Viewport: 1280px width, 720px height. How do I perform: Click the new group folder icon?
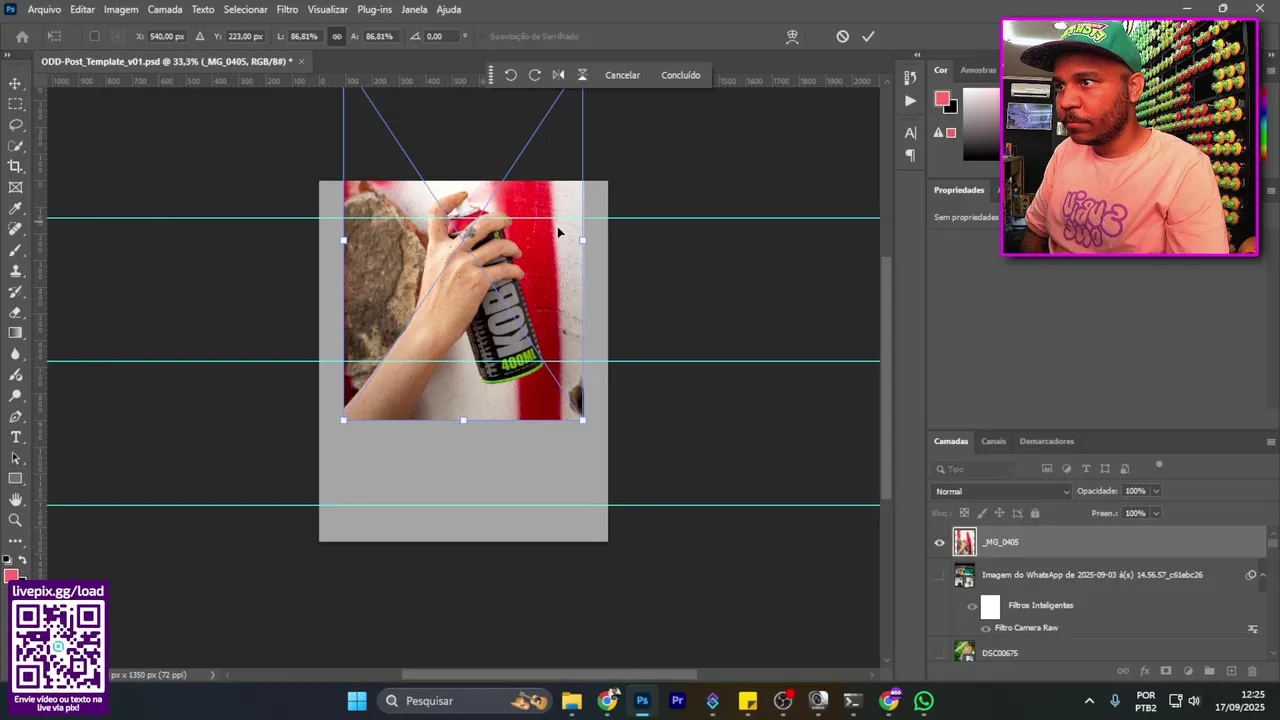tap(1209, 671)
